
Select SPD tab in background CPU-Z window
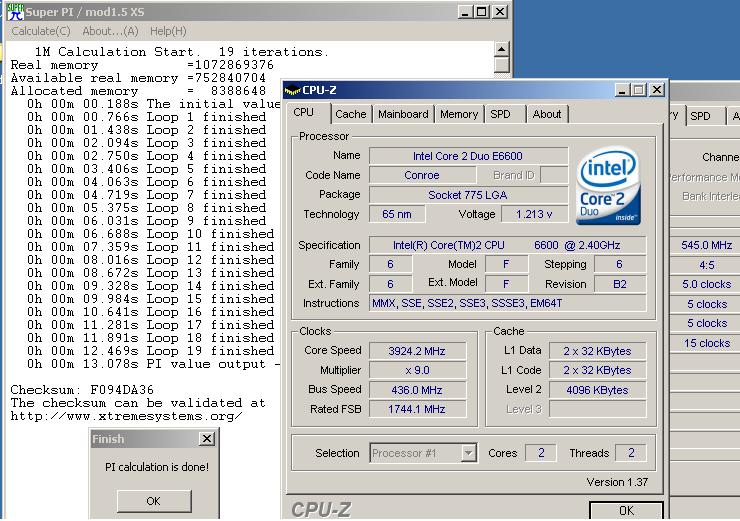pos(700,116)
